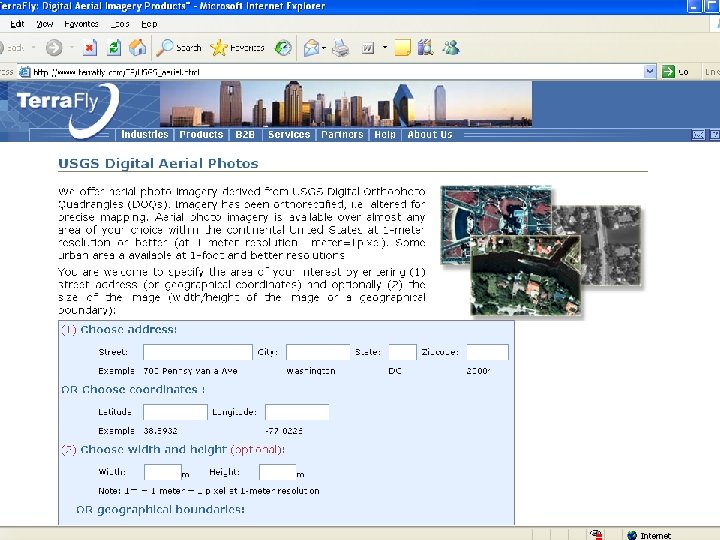Click the green Go arrow button
This screenshot has height=540, width=720.
668,72
